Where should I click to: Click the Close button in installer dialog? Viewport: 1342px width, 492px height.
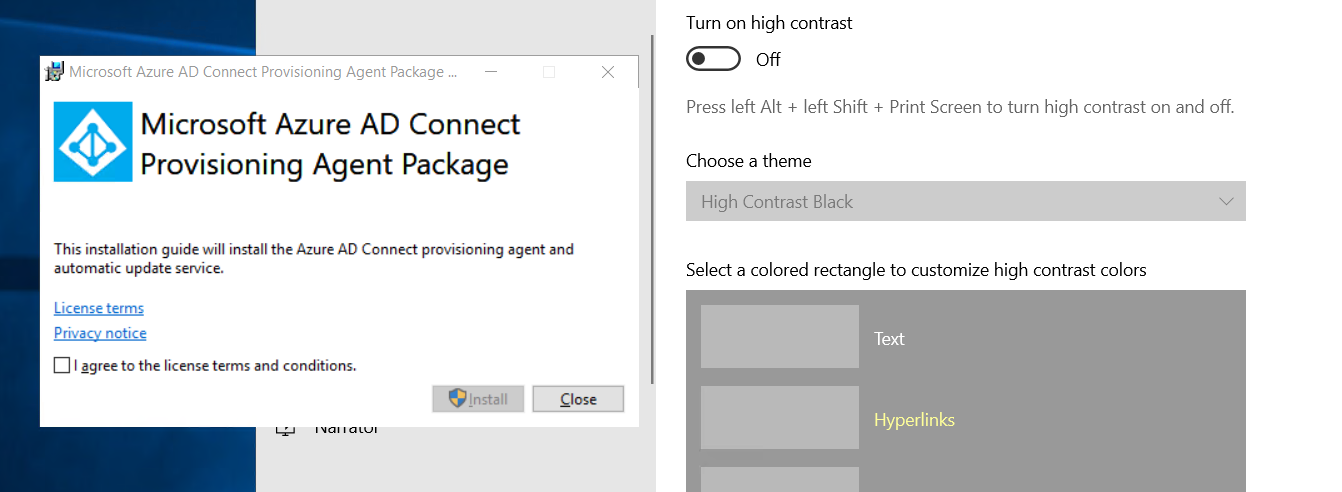point(578,399)
